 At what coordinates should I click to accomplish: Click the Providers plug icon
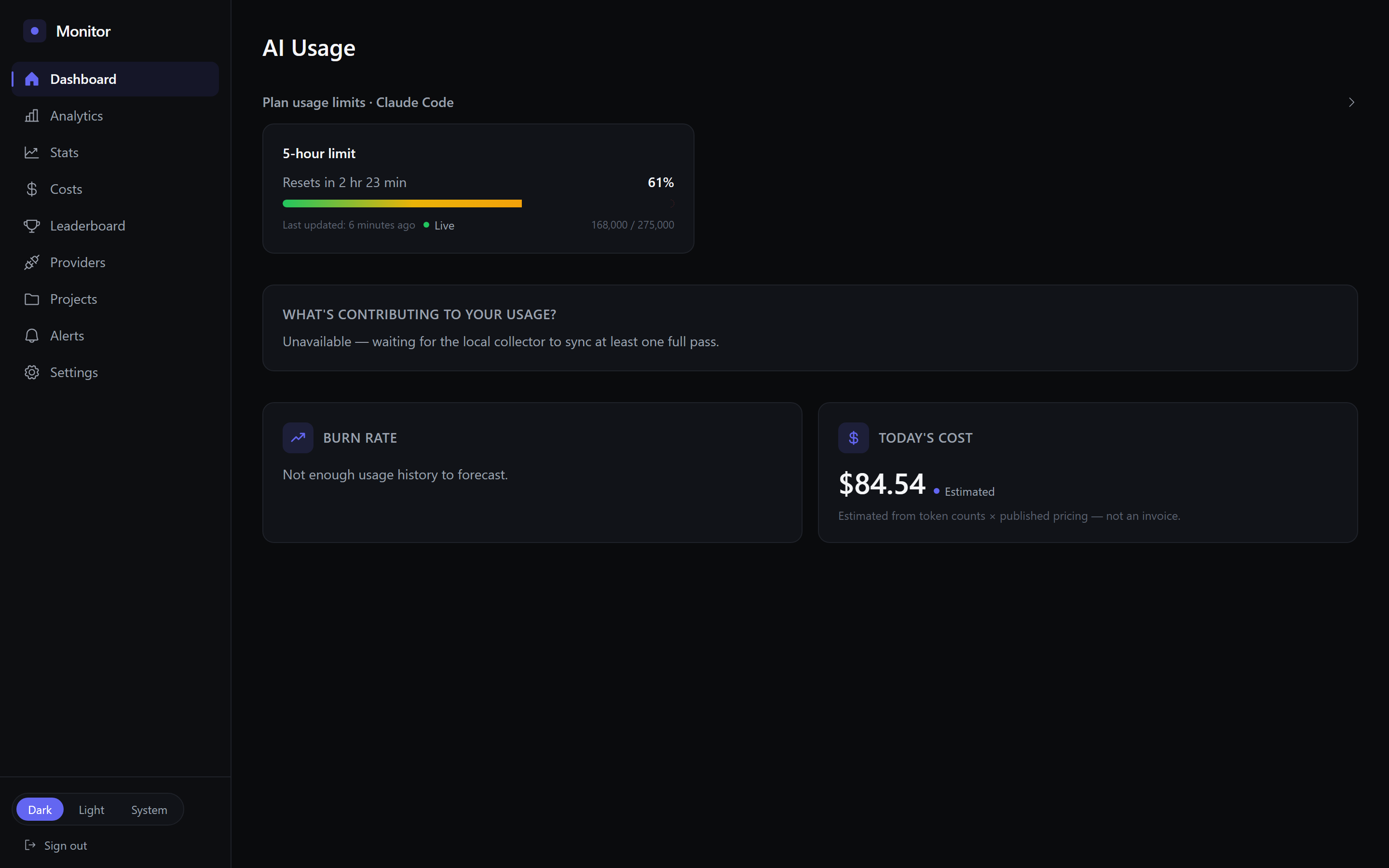(31, 262)
